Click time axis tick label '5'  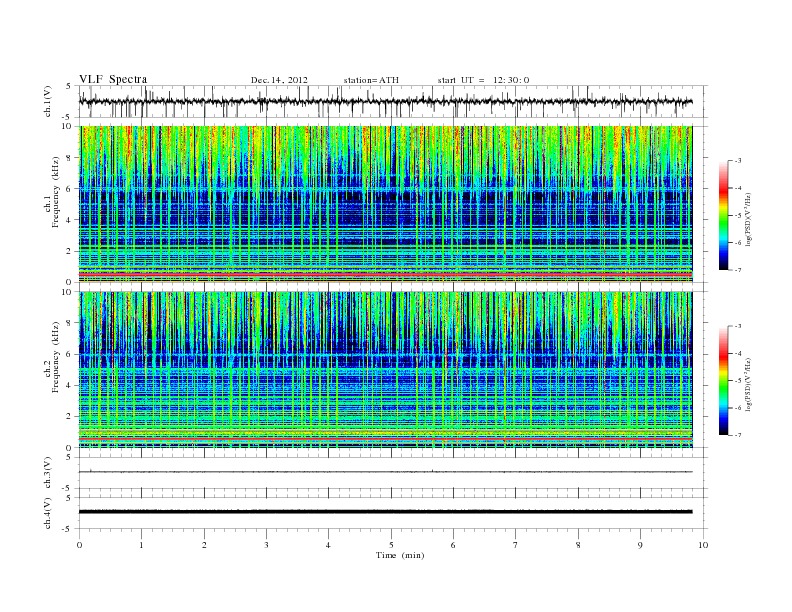click(x=391, y=545)
